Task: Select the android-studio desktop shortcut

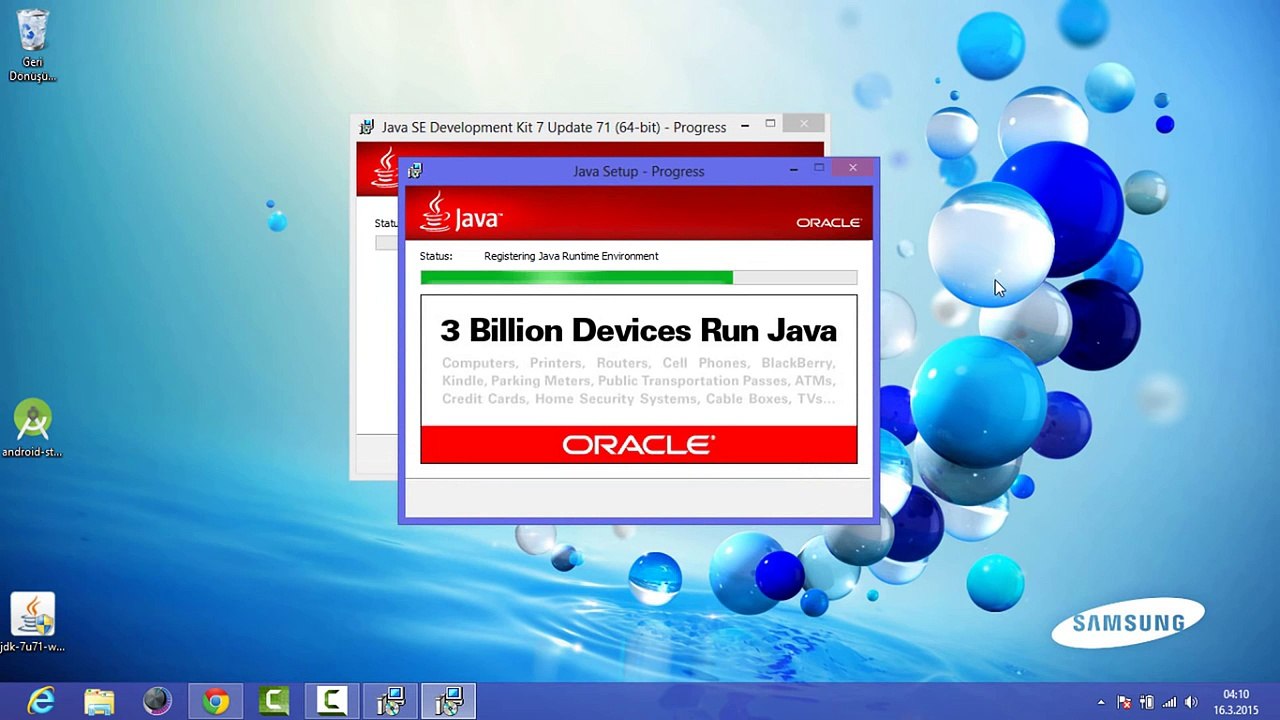Action: [x=32, y=429]
